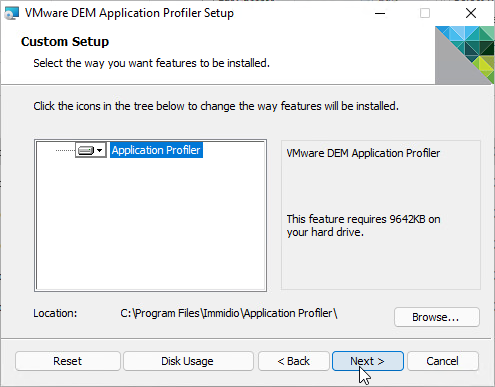Minimize the setup window
The image size is (495, 387).
pyautogui.click(x=380, y=13)
